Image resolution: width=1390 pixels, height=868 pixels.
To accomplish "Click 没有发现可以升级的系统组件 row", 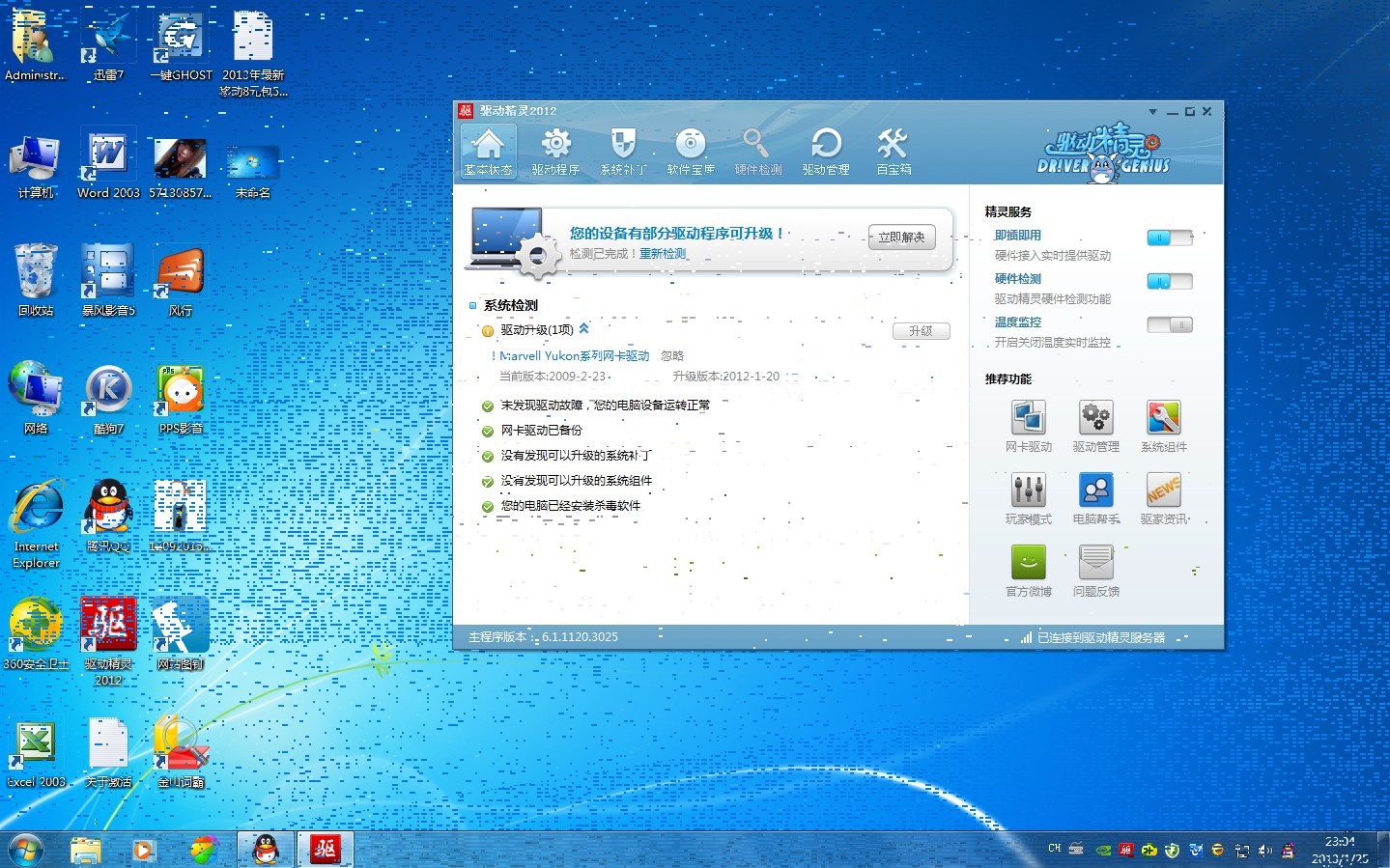I will [576, 481].
